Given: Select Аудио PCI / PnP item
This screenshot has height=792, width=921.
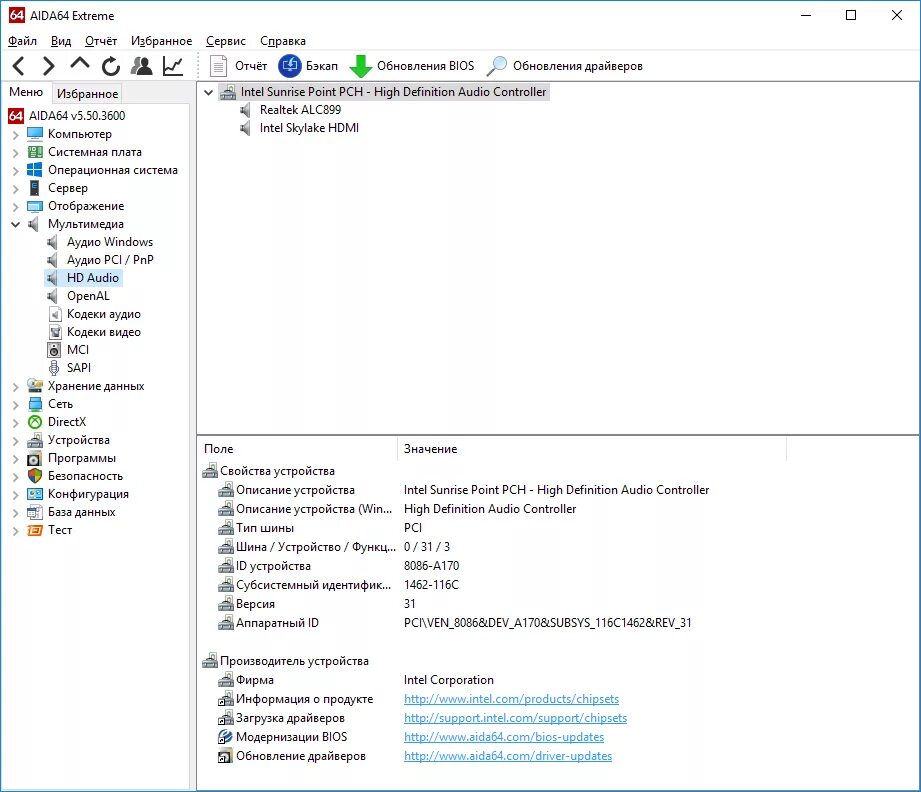Looking at the screenshot, I should pyautogui.click(x=110, y=260).
